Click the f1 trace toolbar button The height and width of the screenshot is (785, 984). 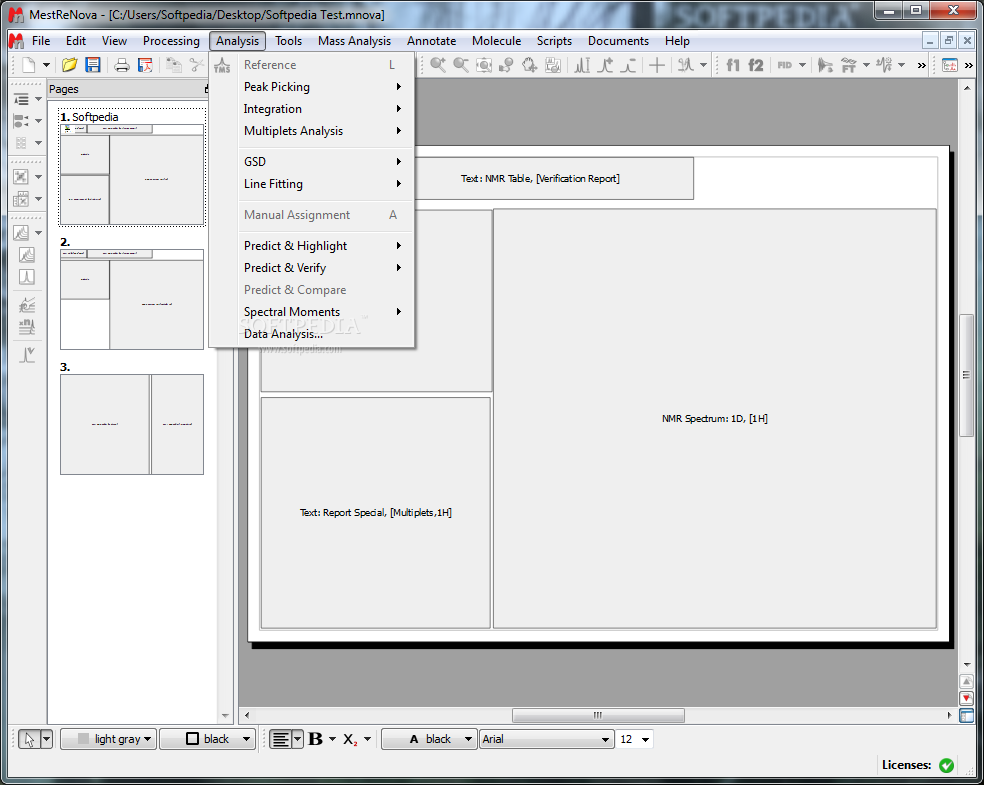click(x=733, y=65)
